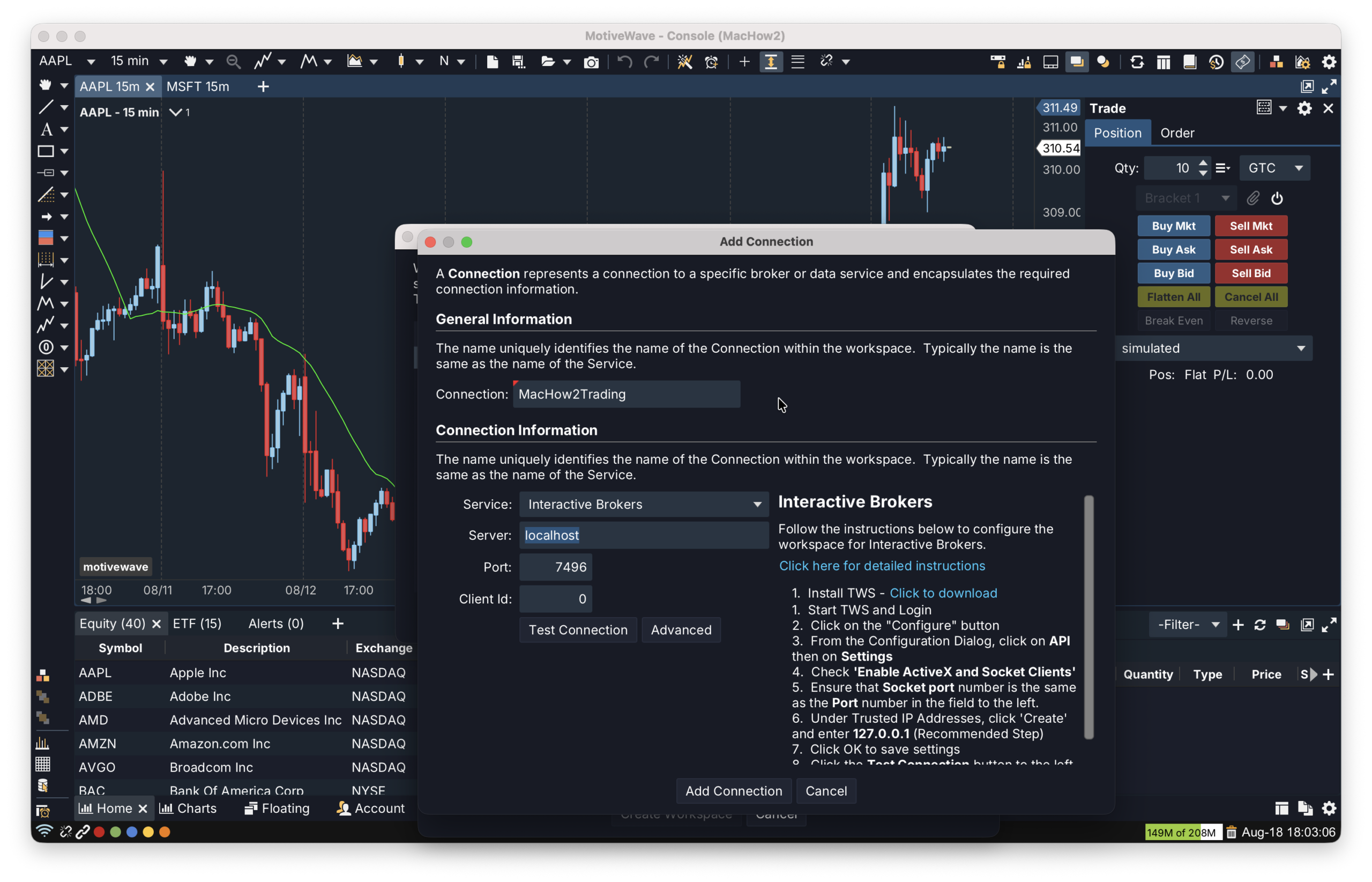
Task: Take a chart screenshot with camera icon
Action: [591, 62]
